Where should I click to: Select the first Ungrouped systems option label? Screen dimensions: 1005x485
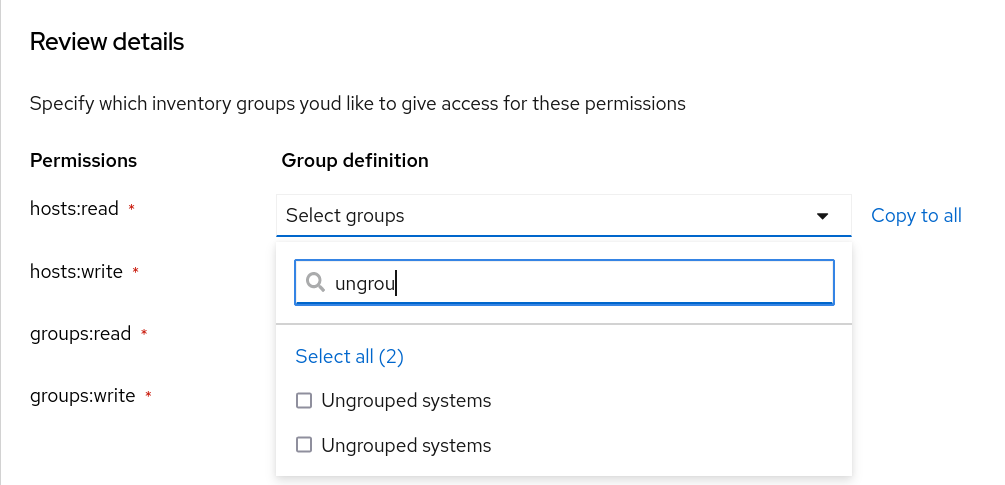[x=406, y=401]
